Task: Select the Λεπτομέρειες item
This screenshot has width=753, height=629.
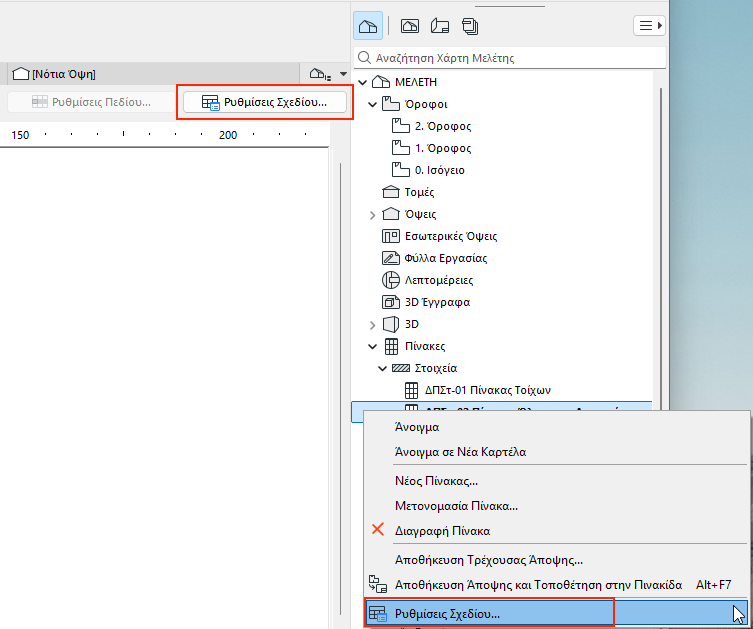Action: [x=439, y=280]
